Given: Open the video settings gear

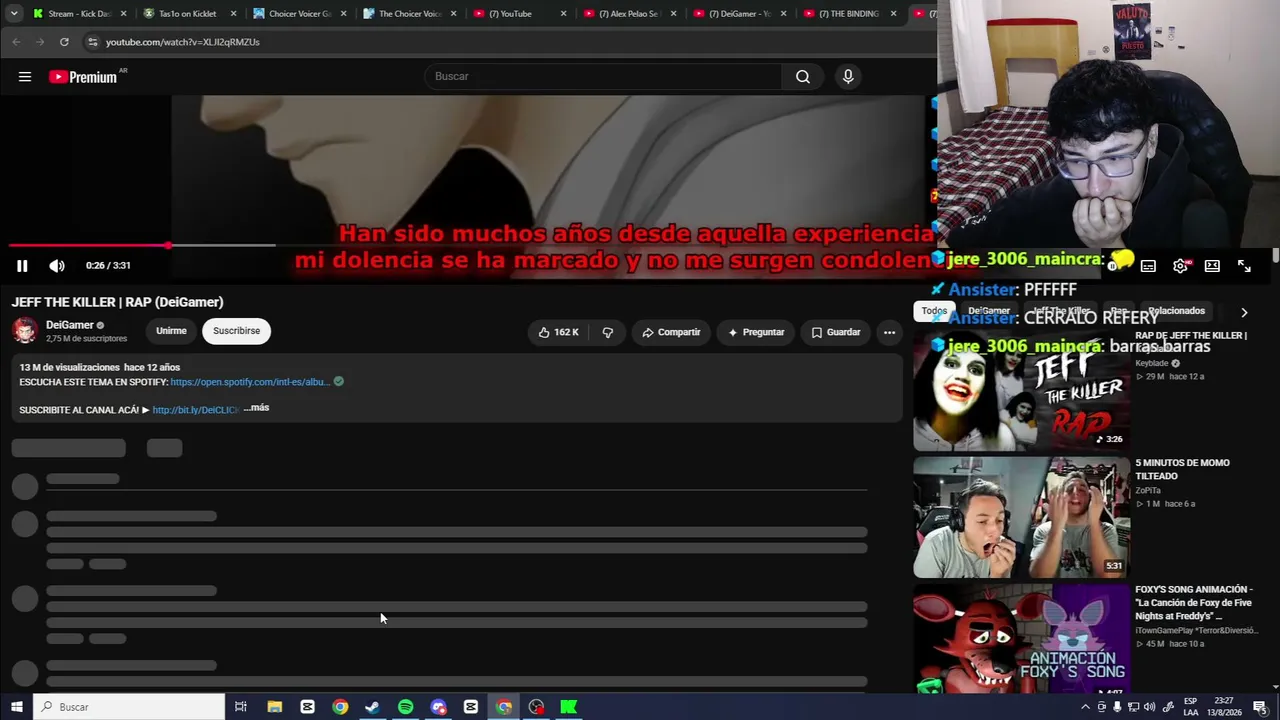Looking at the screenshot, I should click(1180, 266).
